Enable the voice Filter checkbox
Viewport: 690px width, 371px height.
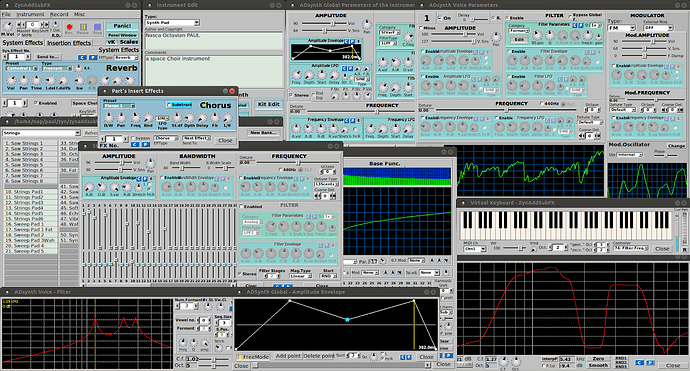pyautogui.click(x=508, y=18)
